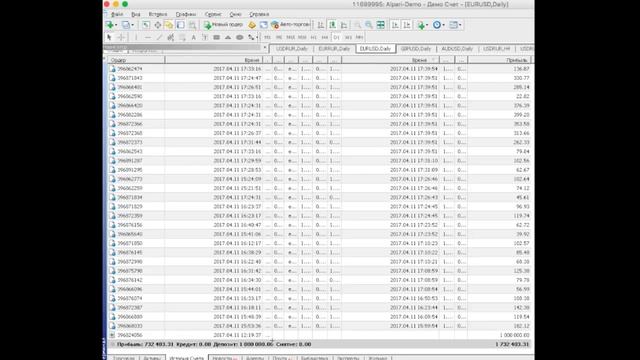The width and height of the screenshot is (640, 360).
Task: Open the Сервис menu
Action: pyautogui.click(x=213, y=14)
